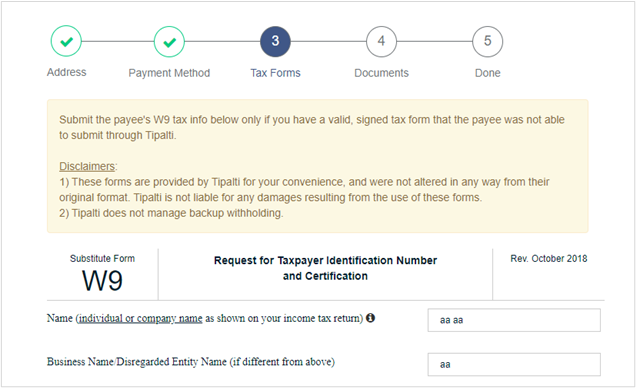This screenshot has height=388, width=636.
Task: Select the Tax Forms step label
Action: coord(275,73)
